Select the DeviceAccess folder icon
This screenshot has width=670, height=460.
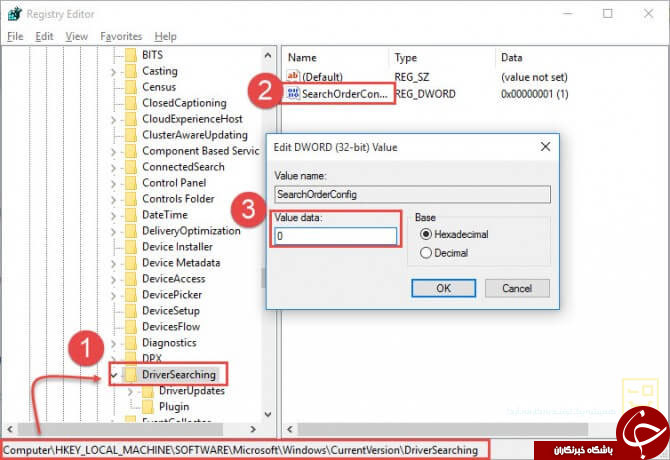[131, 279]
